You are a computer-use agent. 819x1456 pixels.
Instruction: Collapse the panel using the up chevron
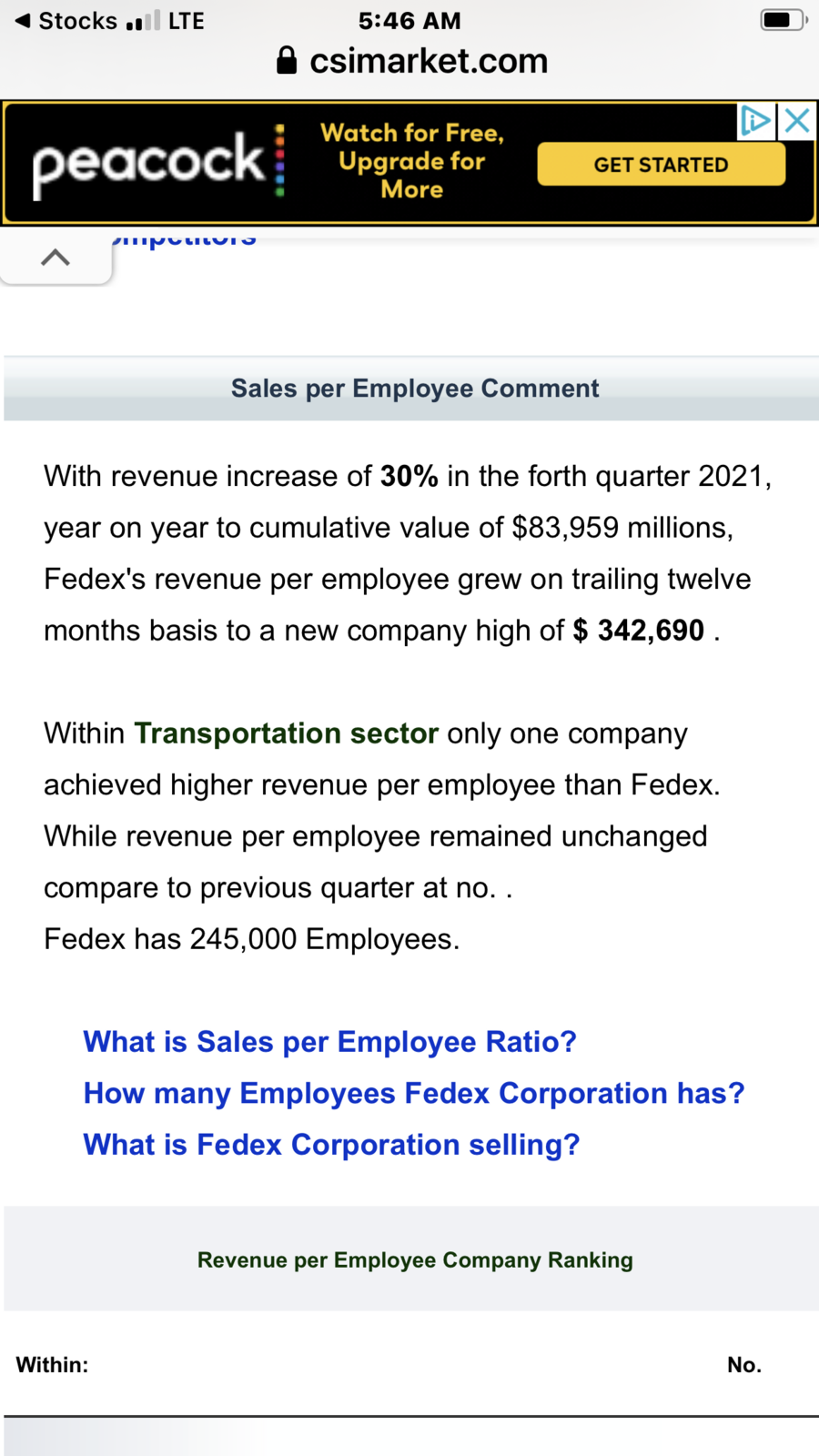56,258
